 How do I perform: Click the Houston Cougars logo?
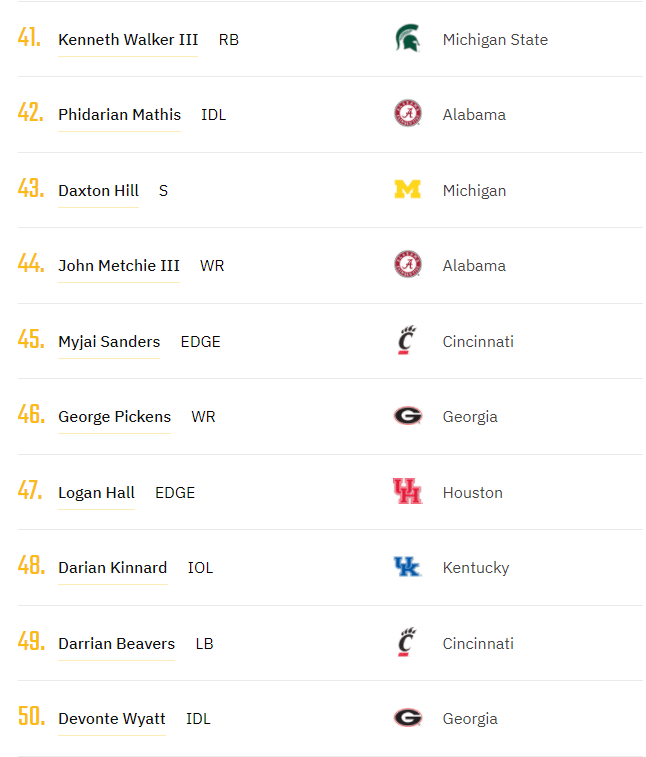point(407,492)
